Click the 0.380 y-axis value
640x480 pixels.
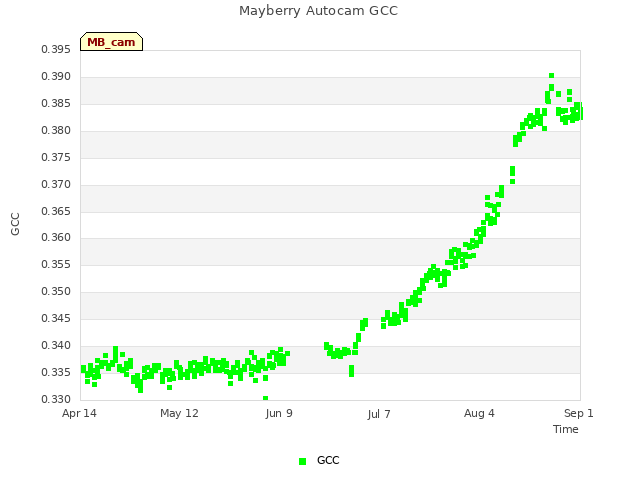click(x=56, y=131)
